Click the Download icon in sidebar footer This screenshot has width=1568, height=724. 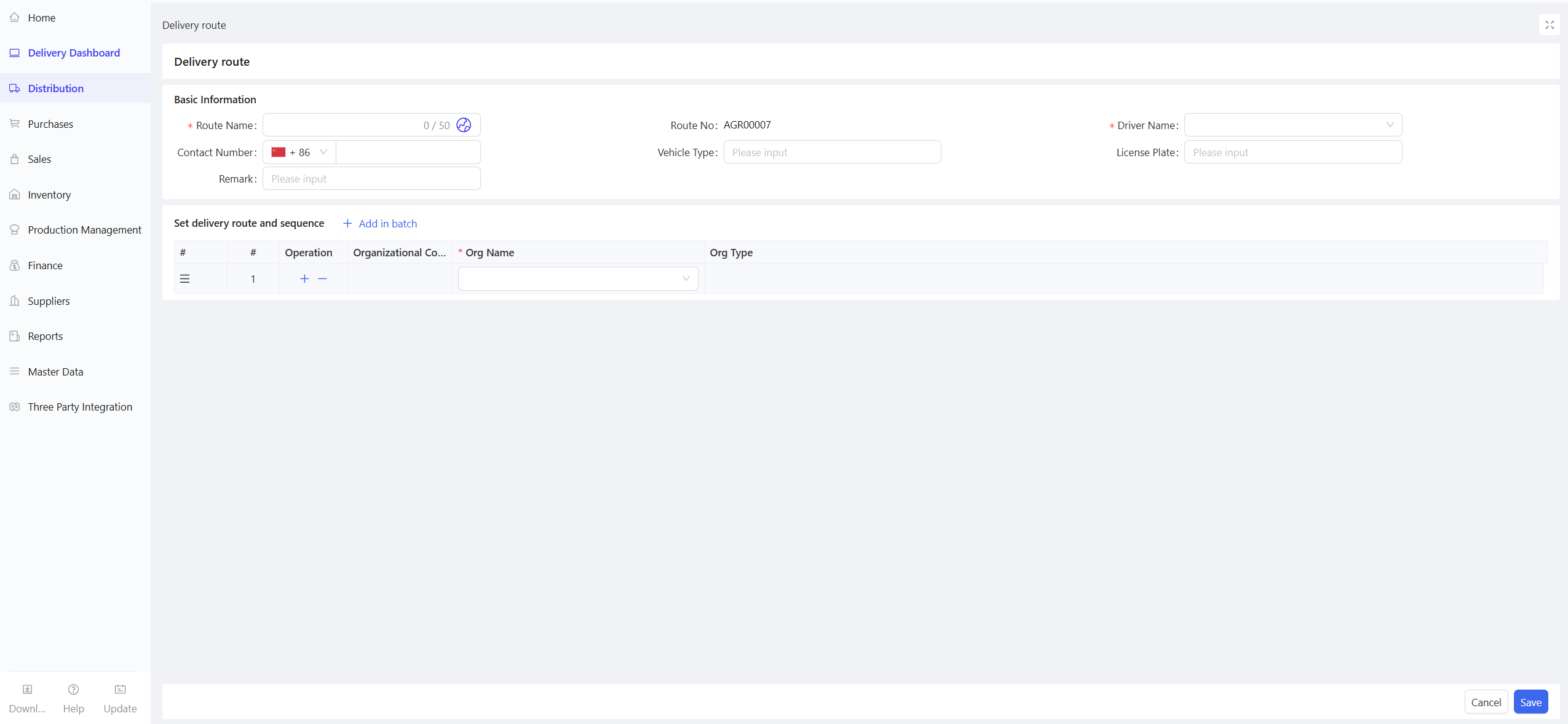pos(27,690)
